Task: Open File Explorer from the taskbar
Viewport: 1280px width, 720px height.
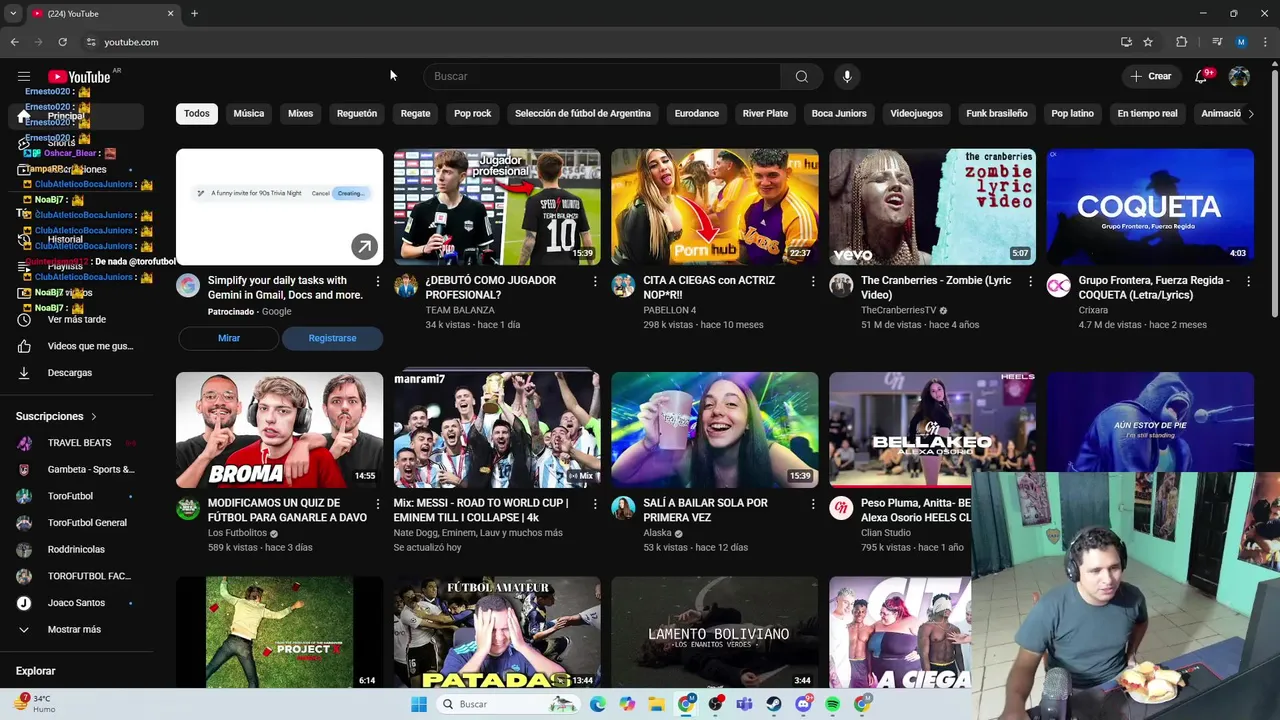Action: click(656, 704)
